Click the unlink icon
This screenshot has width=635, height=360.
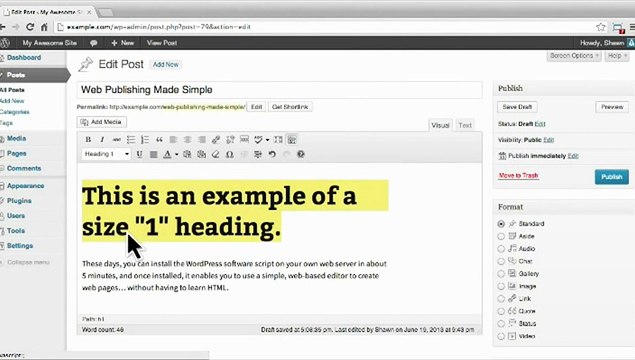(230, 140)
